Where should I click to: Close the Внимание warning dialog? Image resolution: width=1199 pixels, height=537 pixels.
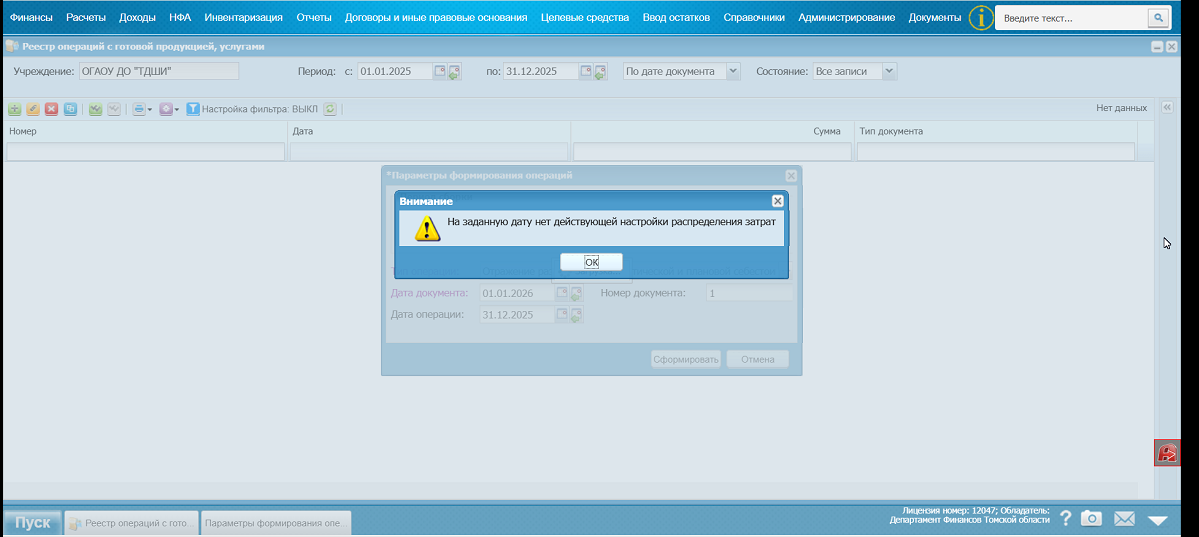[x=777, y=201]
